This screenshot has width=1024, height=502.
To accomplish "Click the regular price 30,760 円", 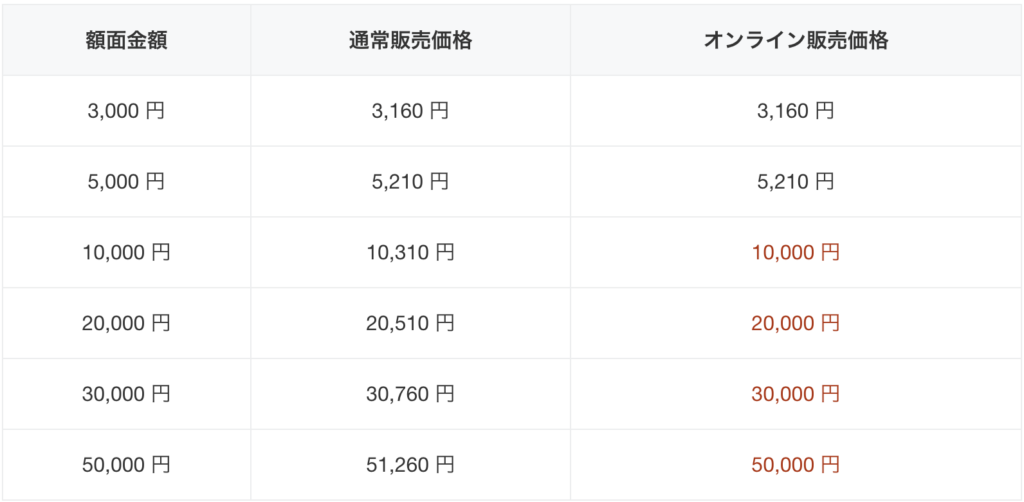I will coord(410,394).
